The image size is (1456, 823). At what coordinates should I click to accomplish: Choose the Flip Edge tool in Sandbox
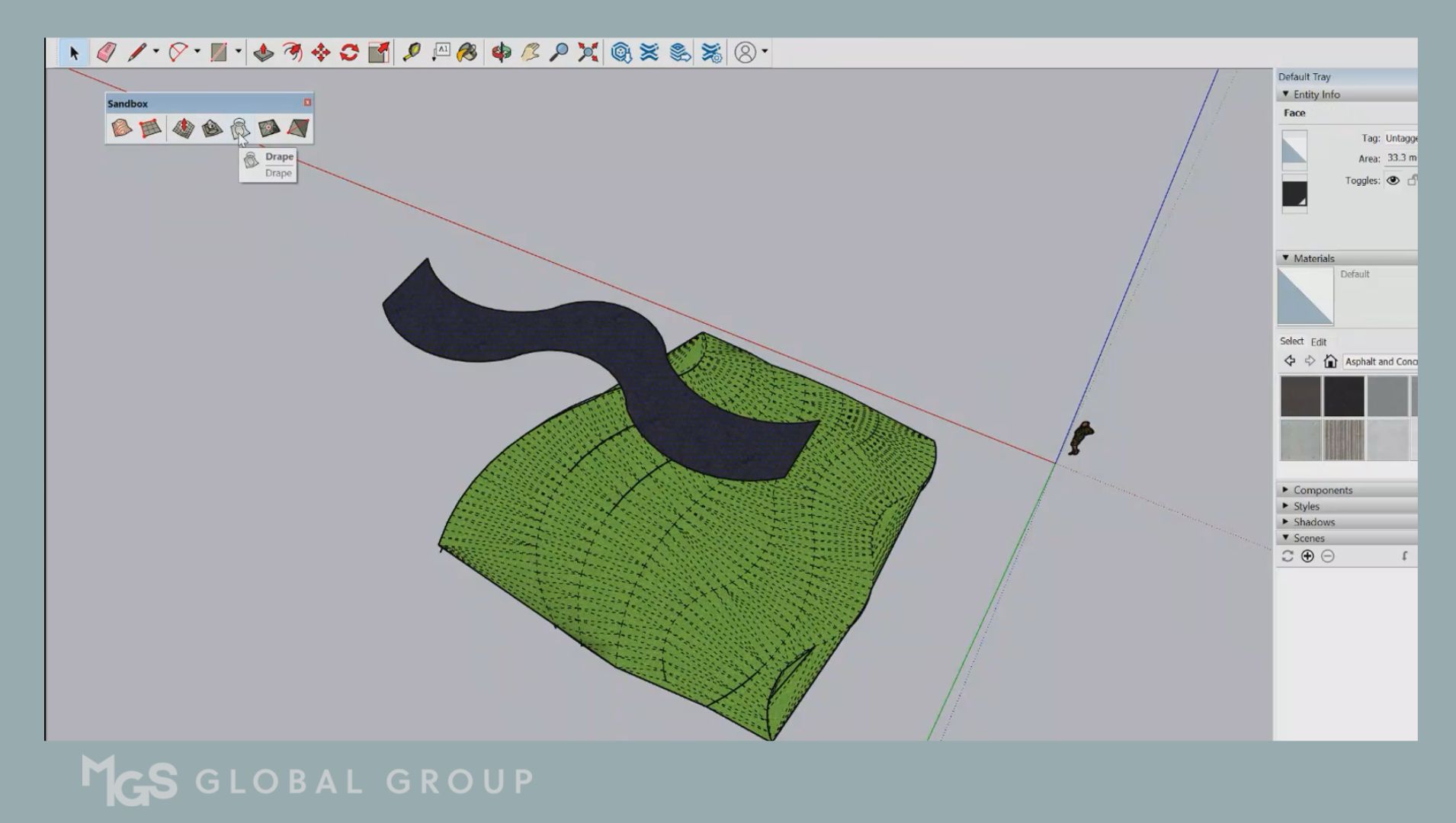pos(297,129)
